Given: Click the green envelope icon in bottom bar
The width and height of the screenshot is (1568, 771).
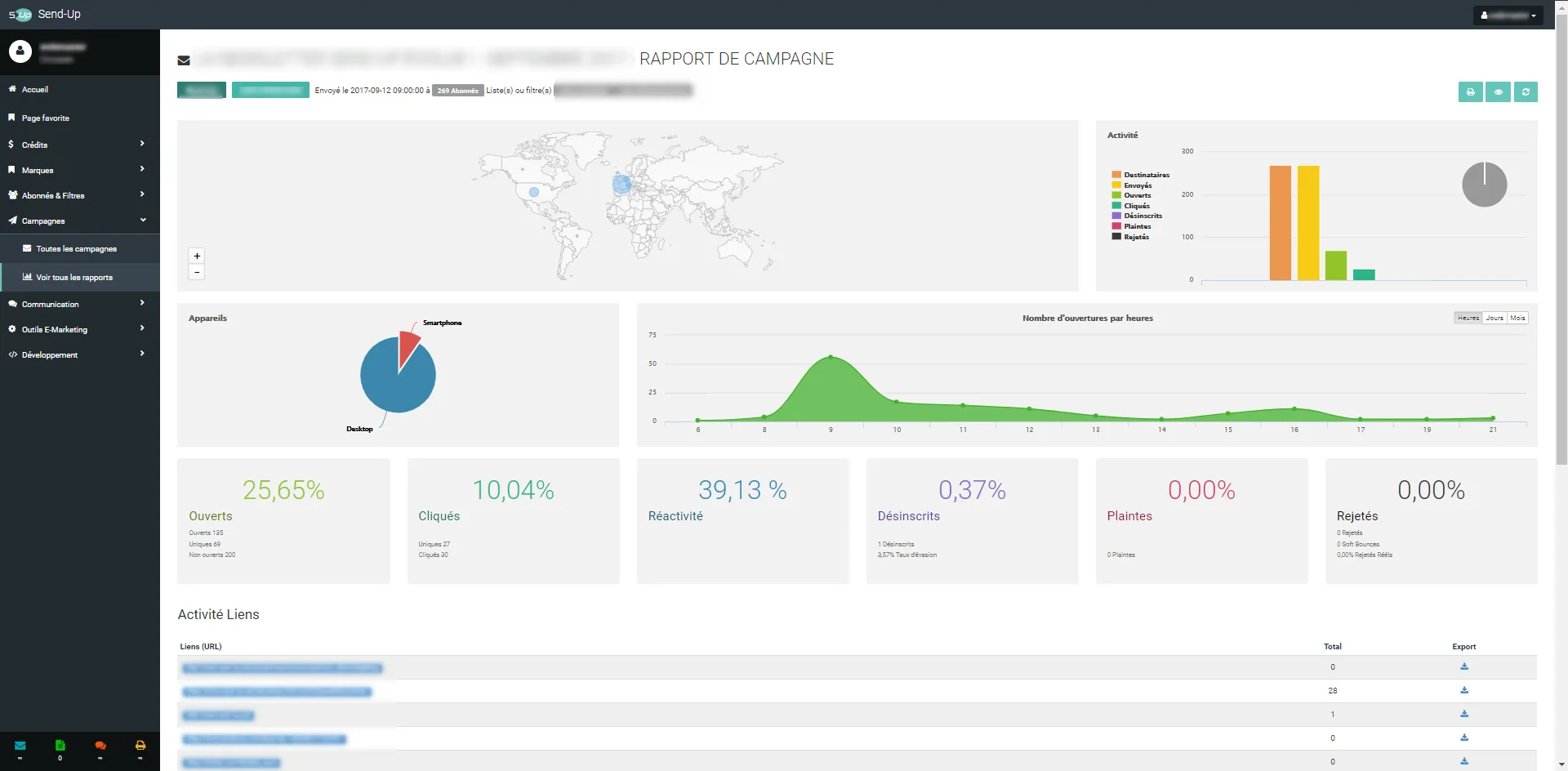Looking at the screenshot, I should [x=20, y=746].
